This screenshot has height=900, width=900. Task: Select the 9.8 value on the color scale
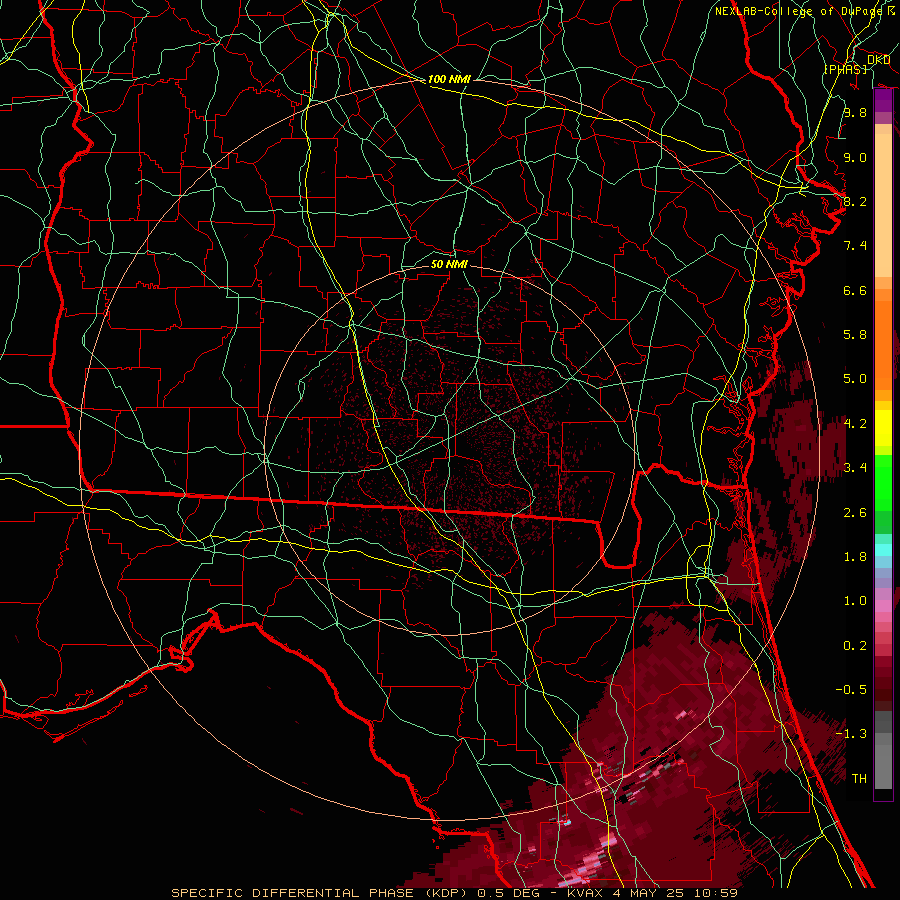855,112
